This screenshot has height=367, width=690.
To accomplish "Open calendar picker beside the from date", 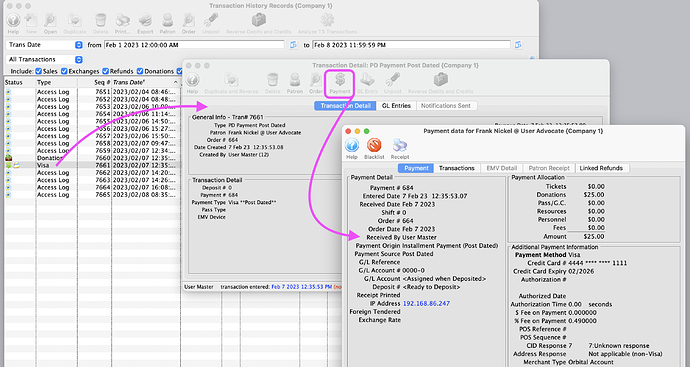I will pyautogui.click(x=294, y=45).
